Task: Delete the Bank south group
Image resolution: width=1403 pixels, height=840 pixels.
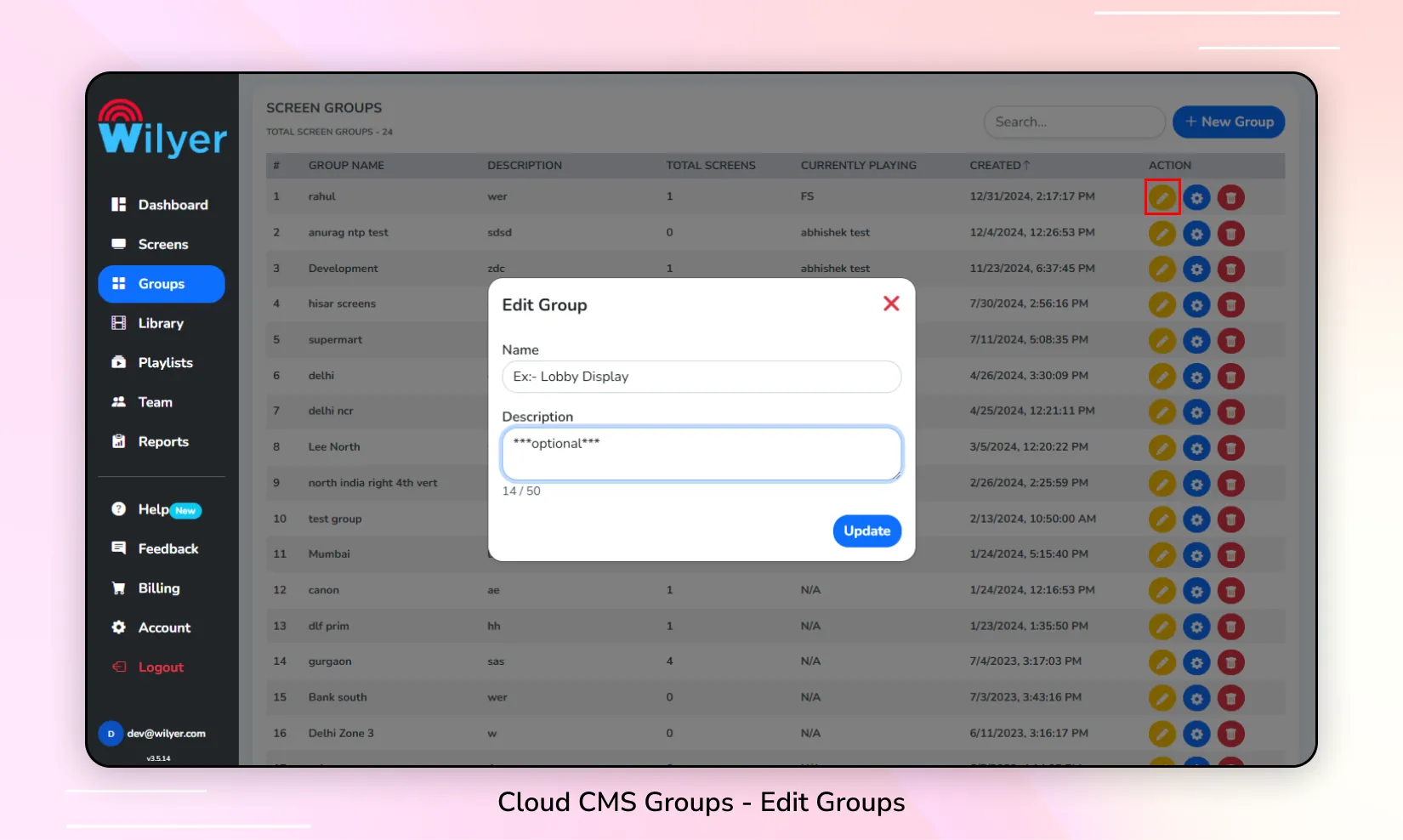Action: [x=1230, y=698]
